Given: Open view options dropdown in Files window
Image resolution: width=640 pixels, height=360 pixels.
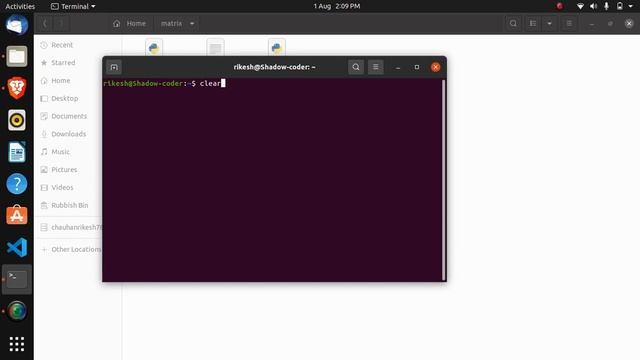Looking at the screenshot, I should point(549,24).
